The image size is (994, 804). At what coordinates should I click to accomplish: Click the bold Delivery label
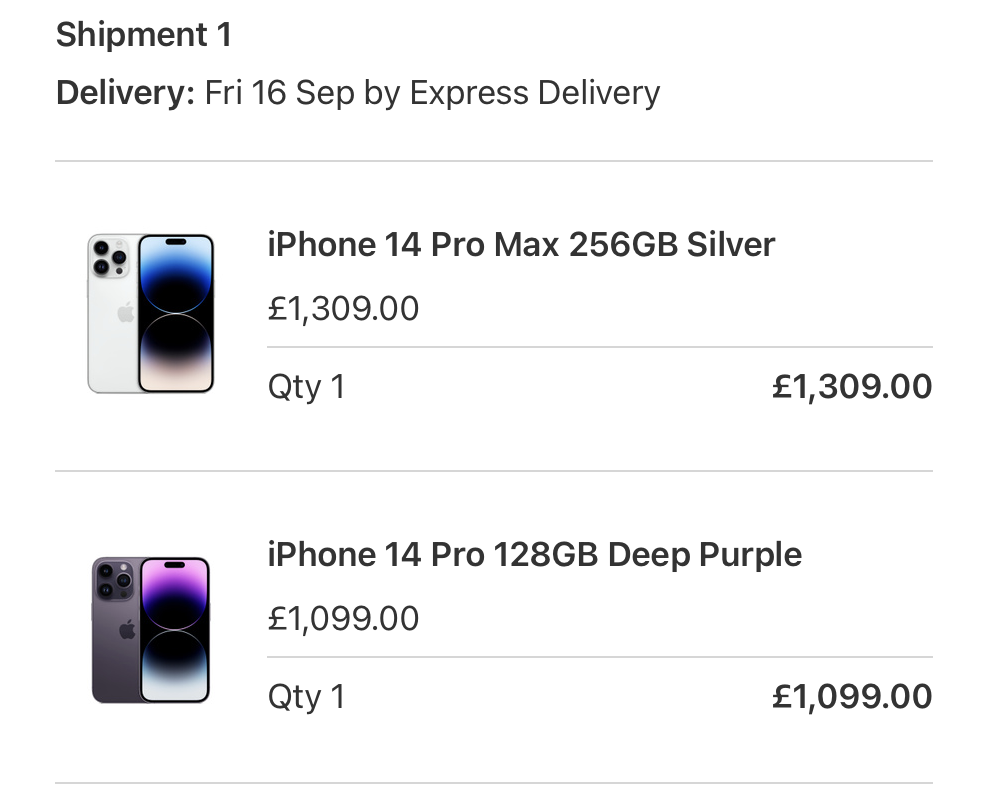(125, 93)
